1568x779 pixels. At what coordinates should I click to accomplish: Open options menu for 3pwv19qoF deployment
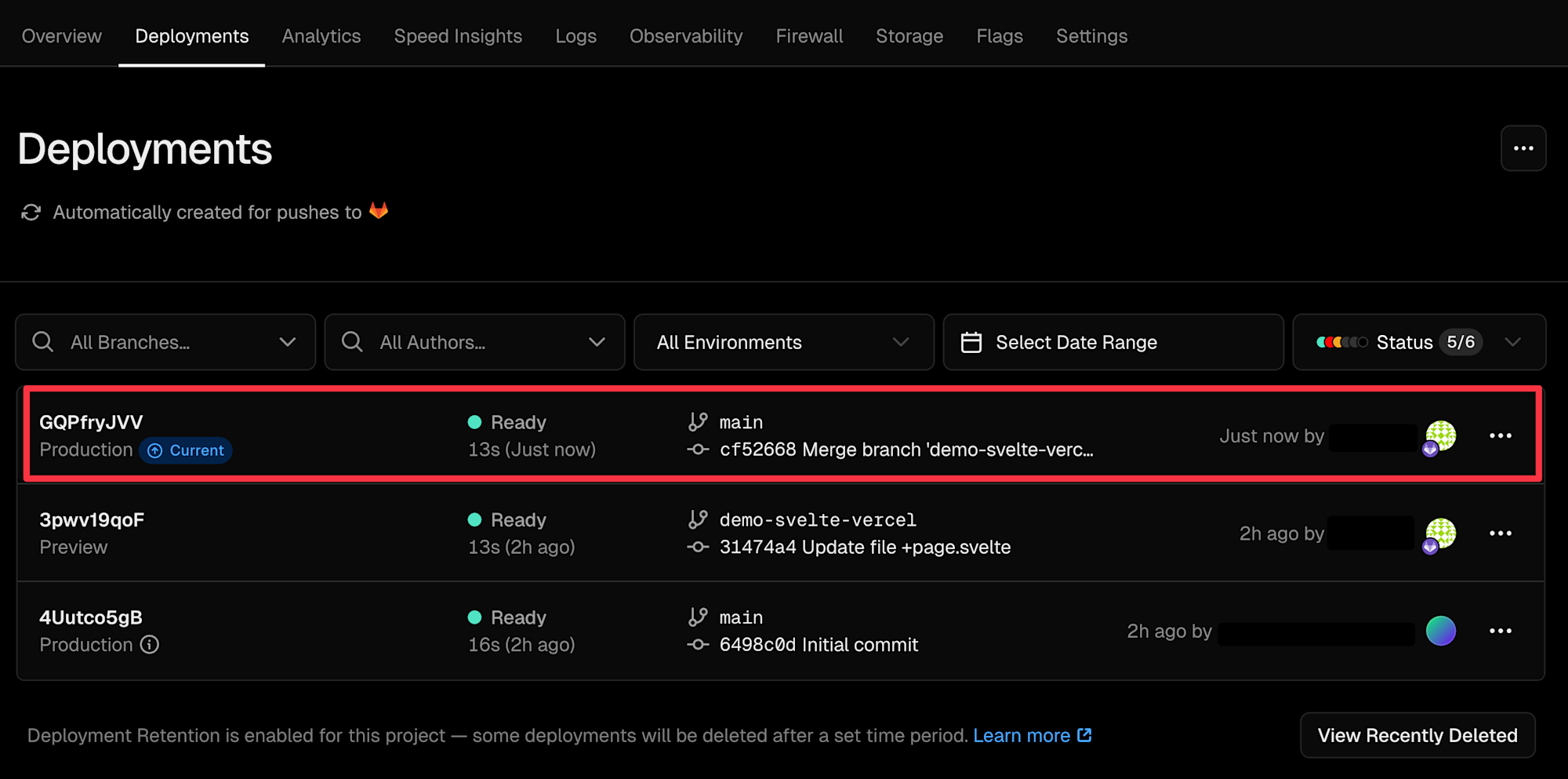pos(1500,533)
